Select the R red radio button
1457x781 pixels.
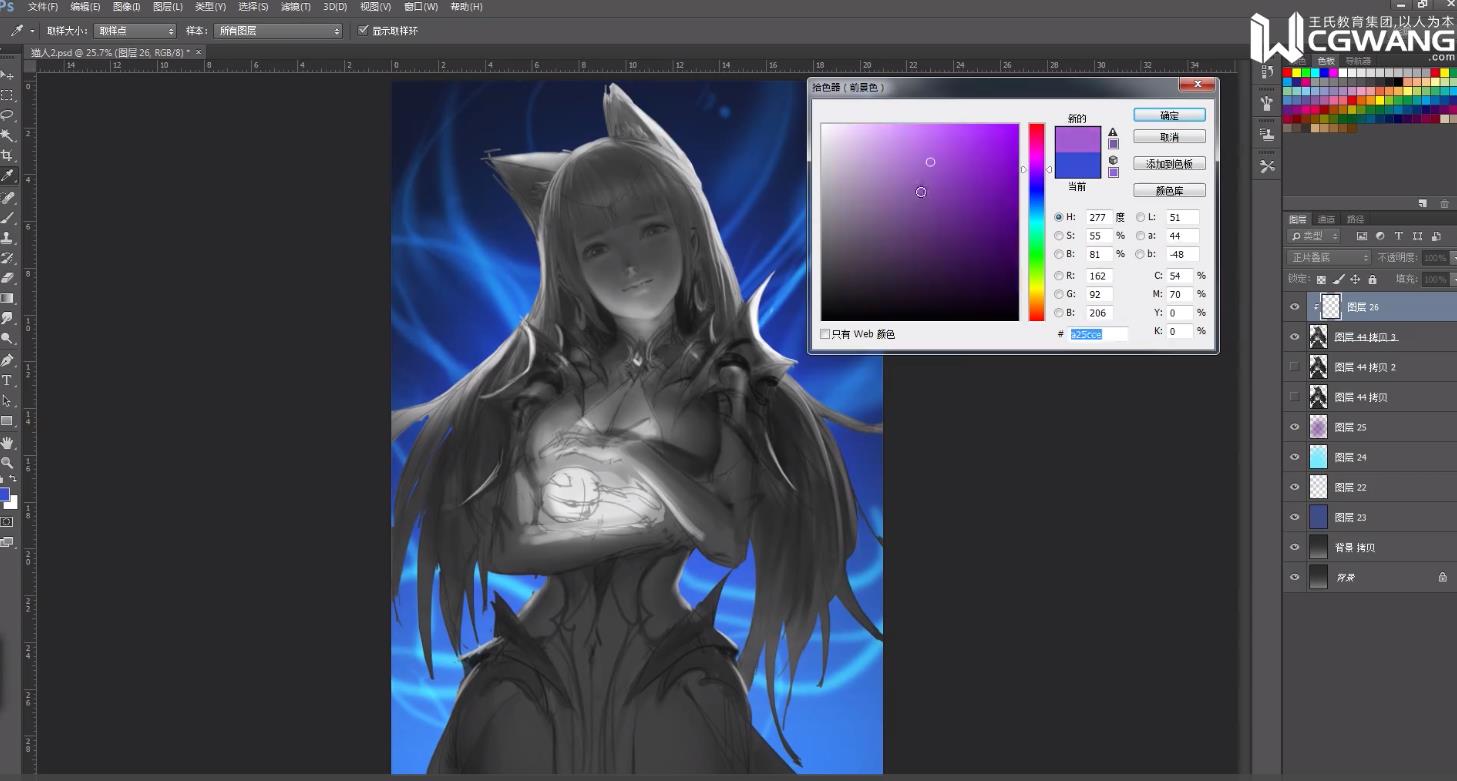click(1059, 275)
